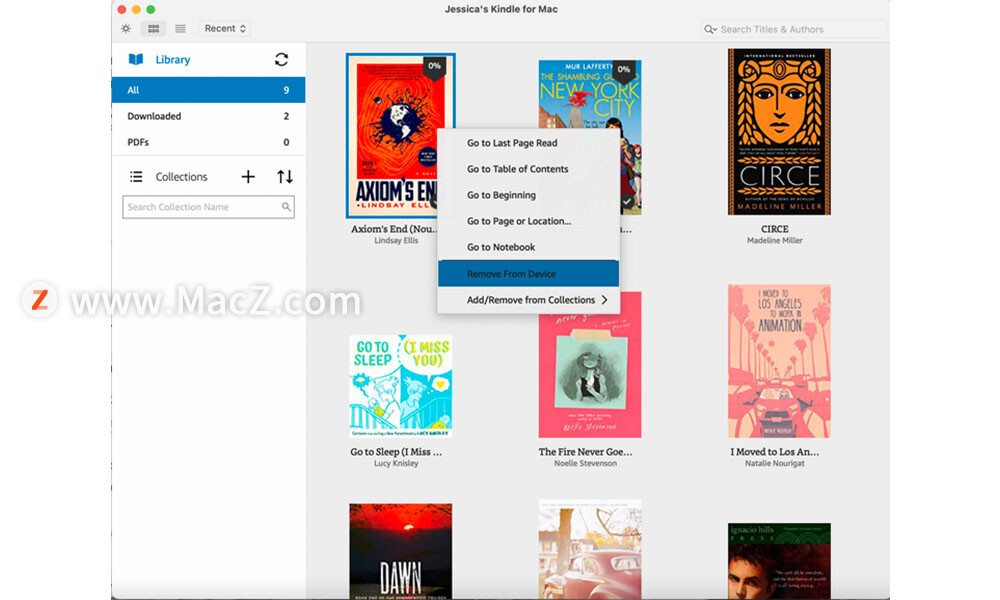Expand Add/Remove from Collections submenu
Viewport: 1000px width, 600px height.
pyautogui.click(x=529, y=300)
